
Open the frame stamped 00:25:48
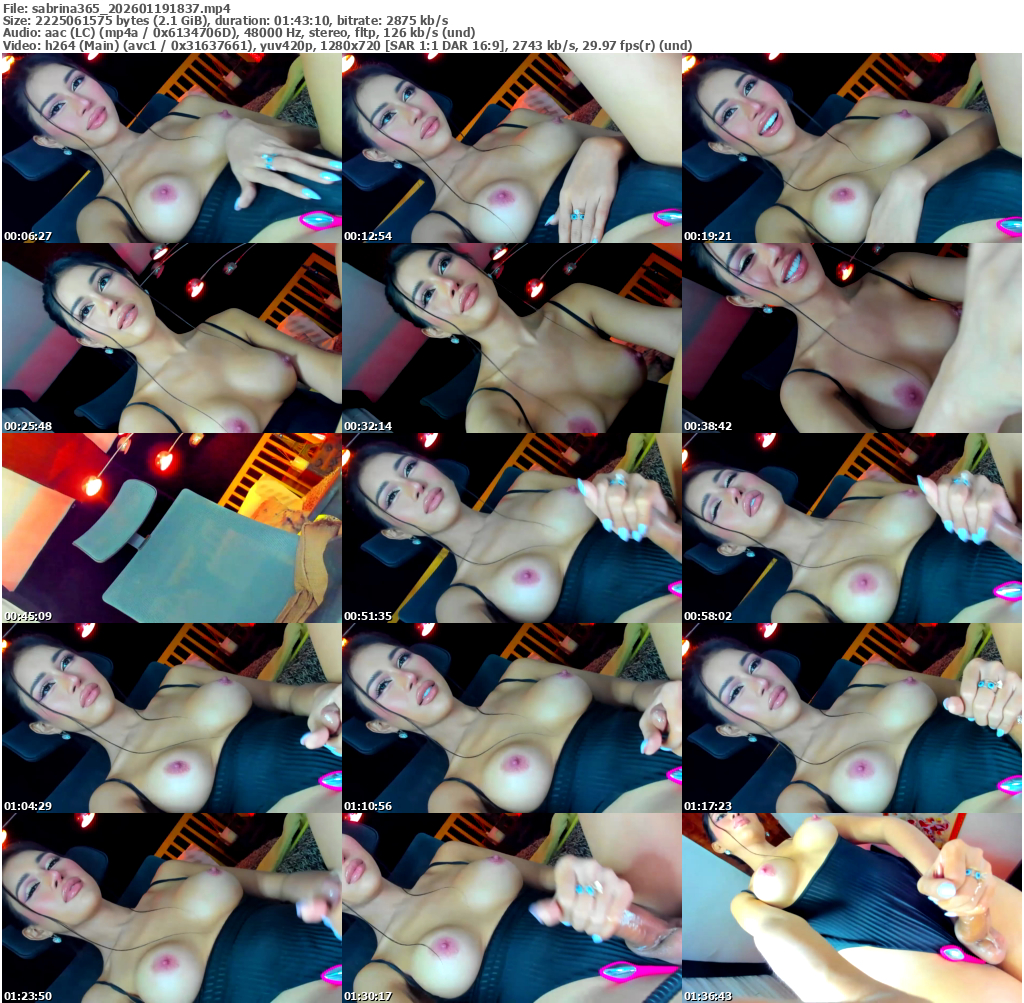[x=172, y=338]
